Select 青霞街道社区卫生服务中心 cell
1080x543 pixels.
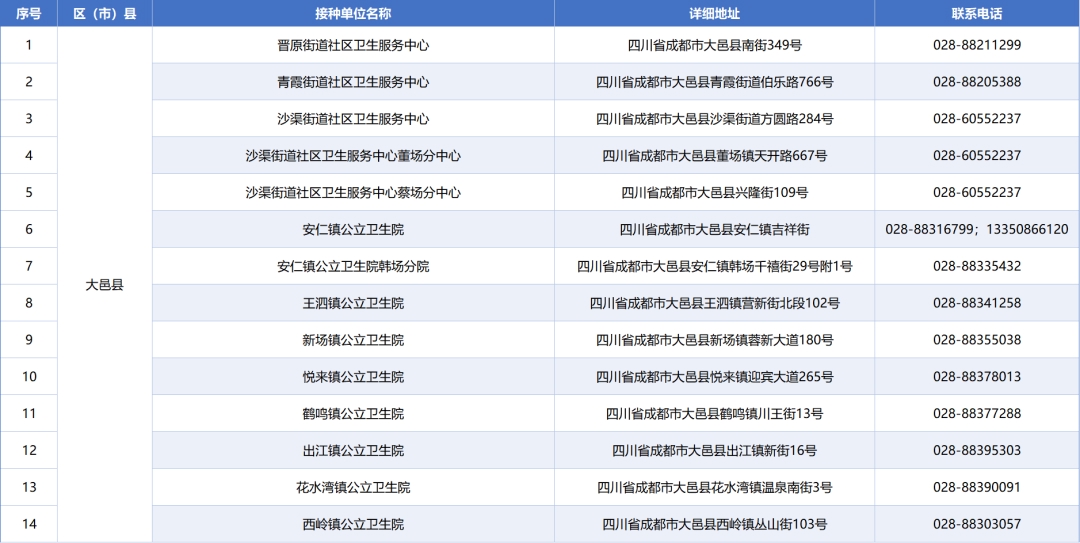(x=353, y=82)
